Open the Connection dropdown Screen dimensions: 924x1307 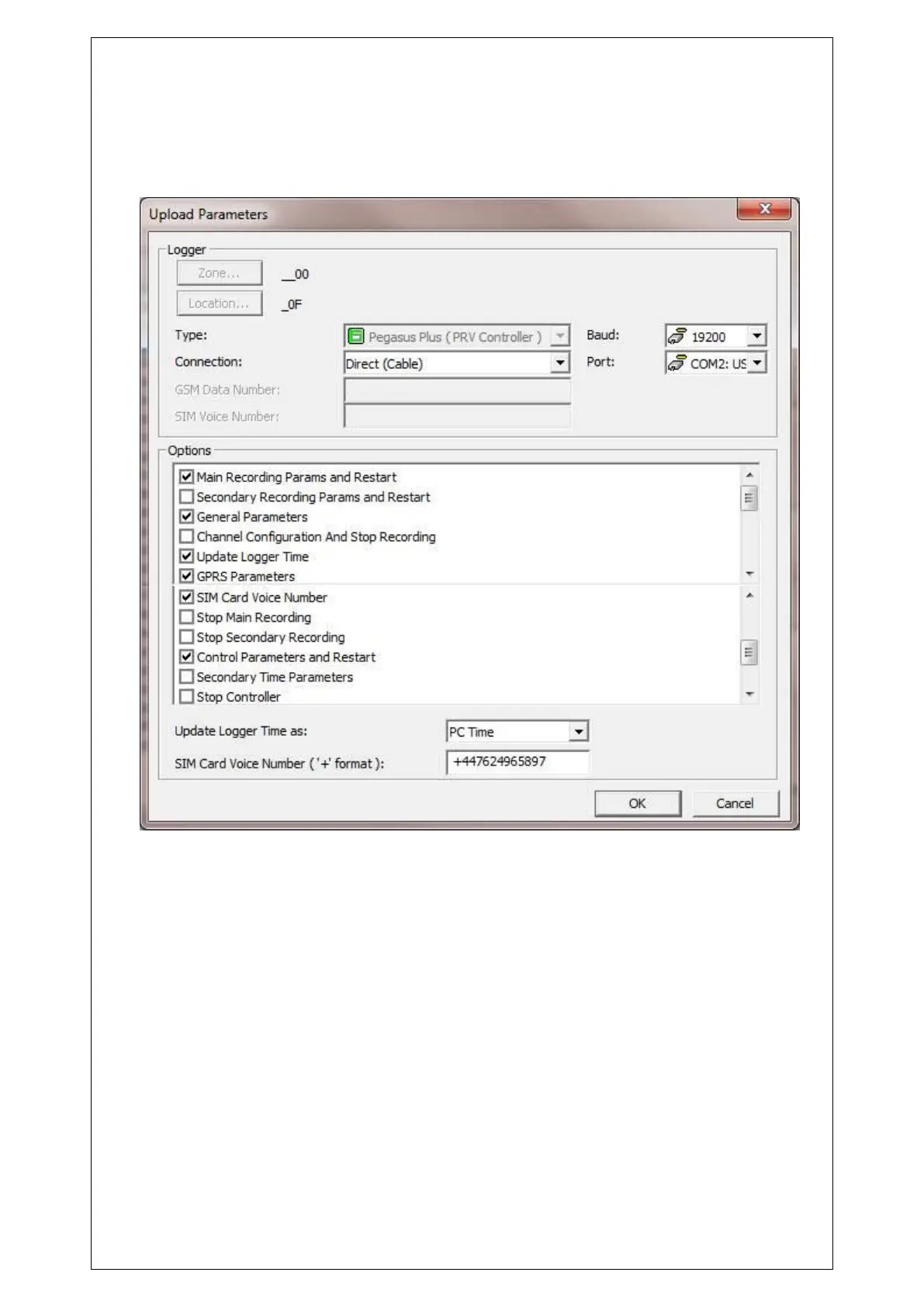(x=560, y=363)
